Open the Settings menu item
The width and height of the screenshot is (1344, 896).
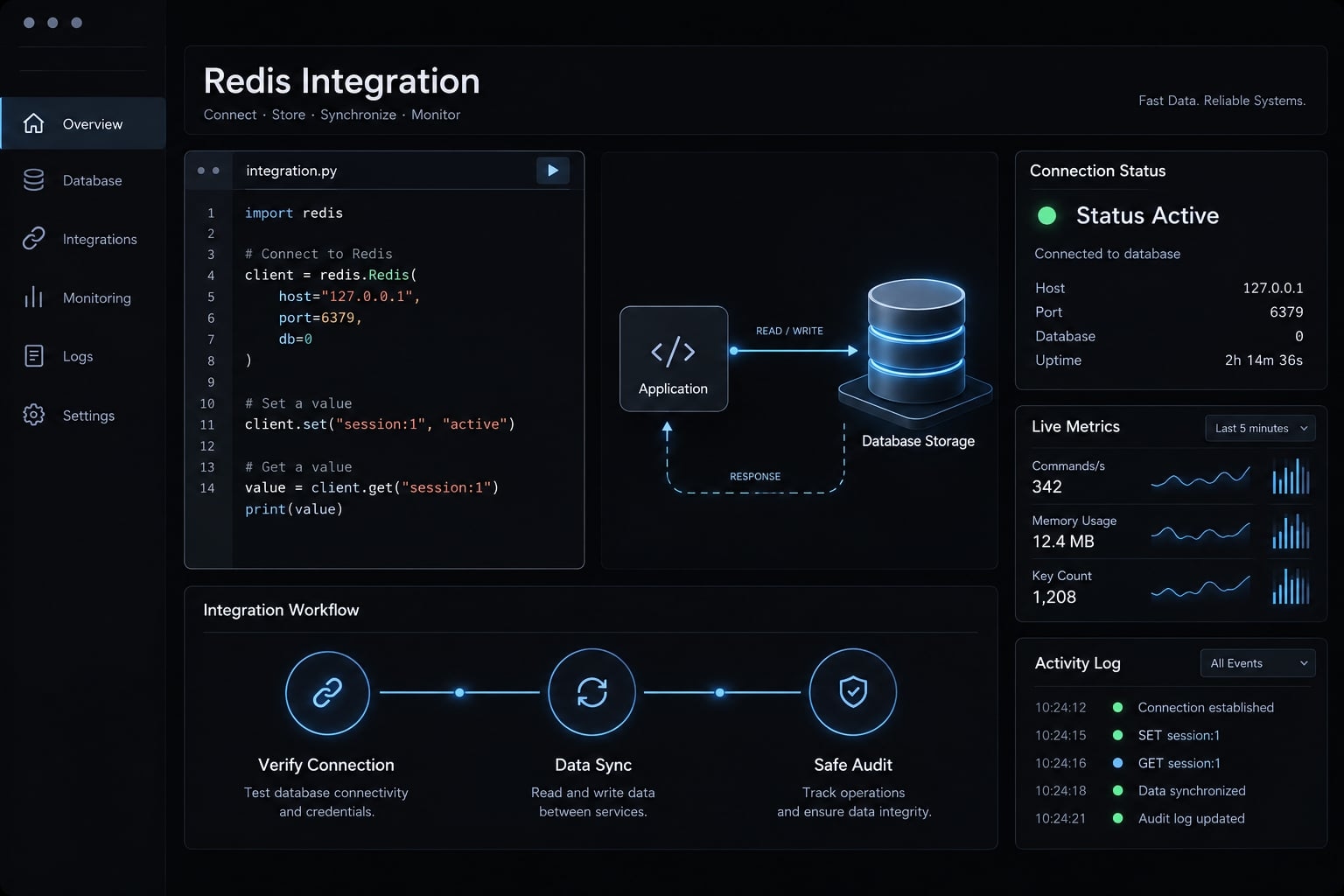(x=83, y=415)
